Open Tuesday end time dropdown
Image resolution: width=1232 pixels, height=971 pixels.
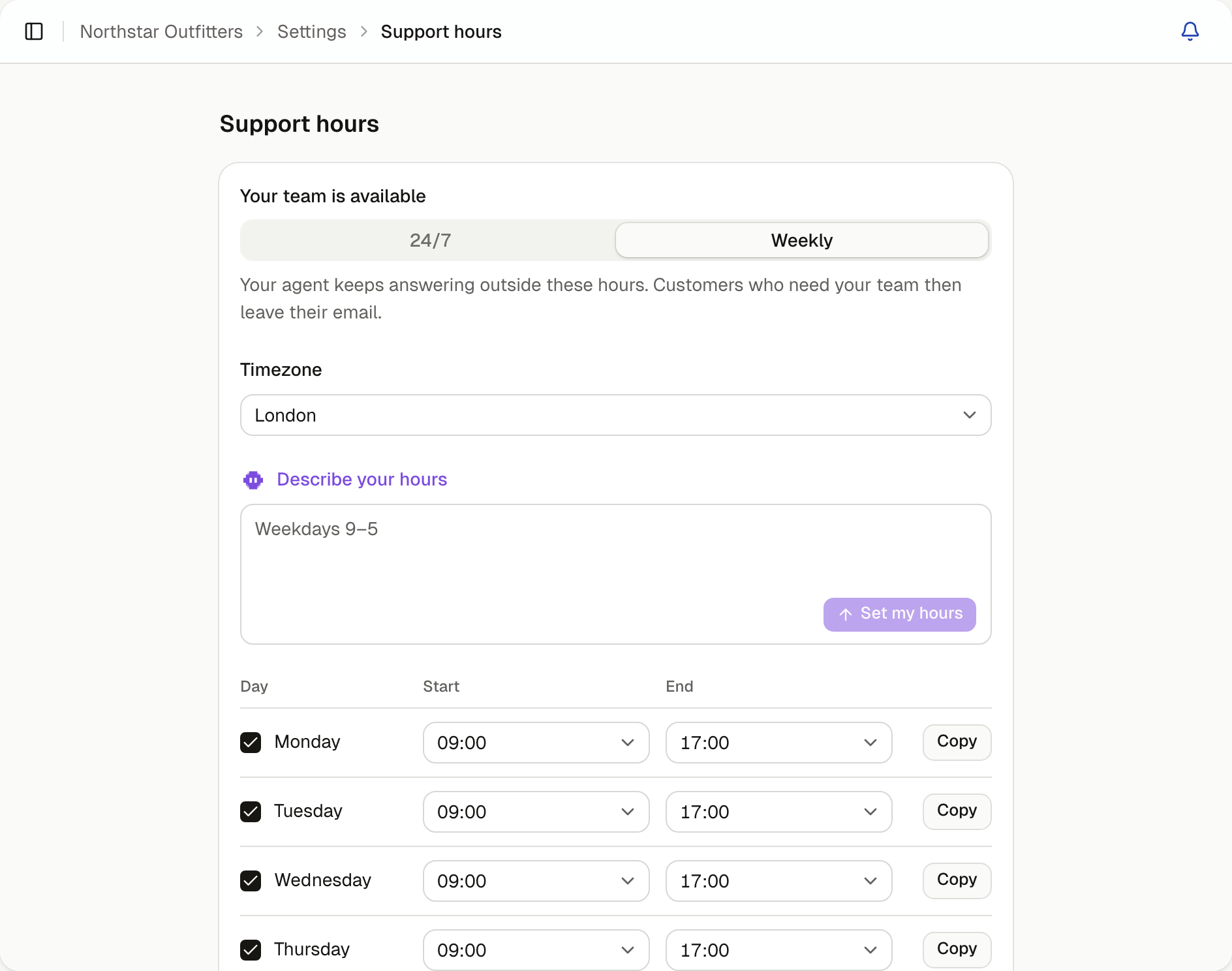pyautogui.click(x=779, y=812)
